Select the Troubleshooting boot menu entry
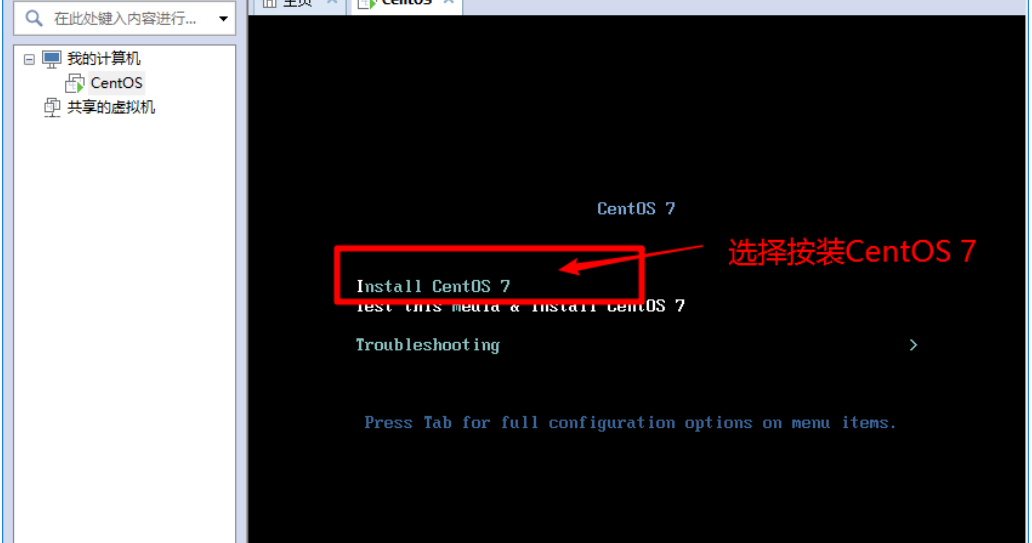1032x543 pixels. coord(428,345)
